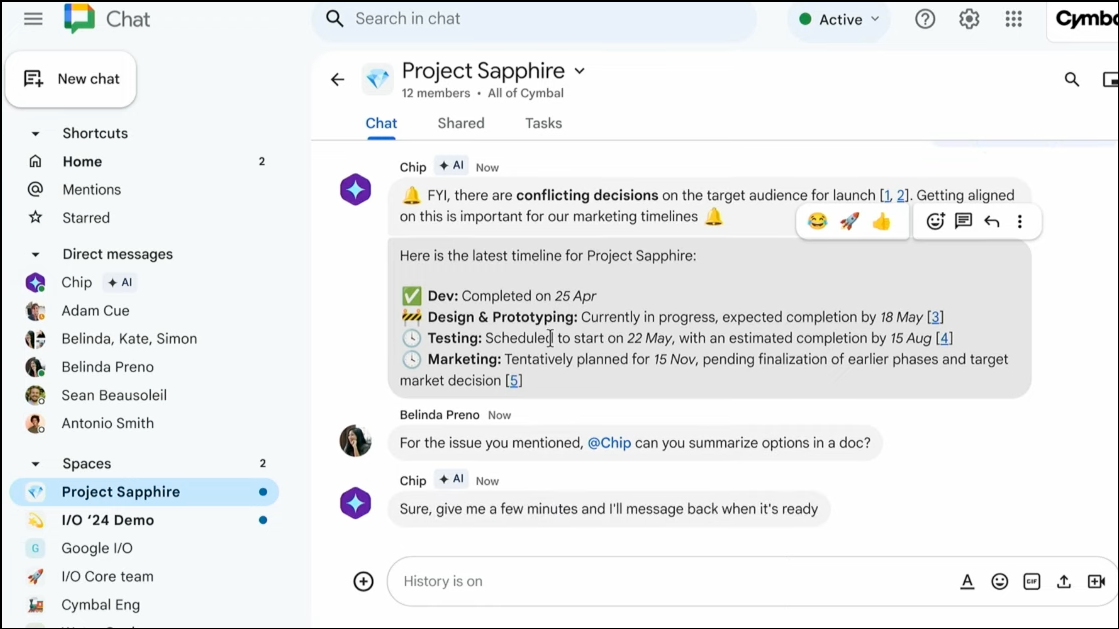Open citation link 4 for Testing
The width and height of the screenshot is (1119, 629).
point(944,338)
